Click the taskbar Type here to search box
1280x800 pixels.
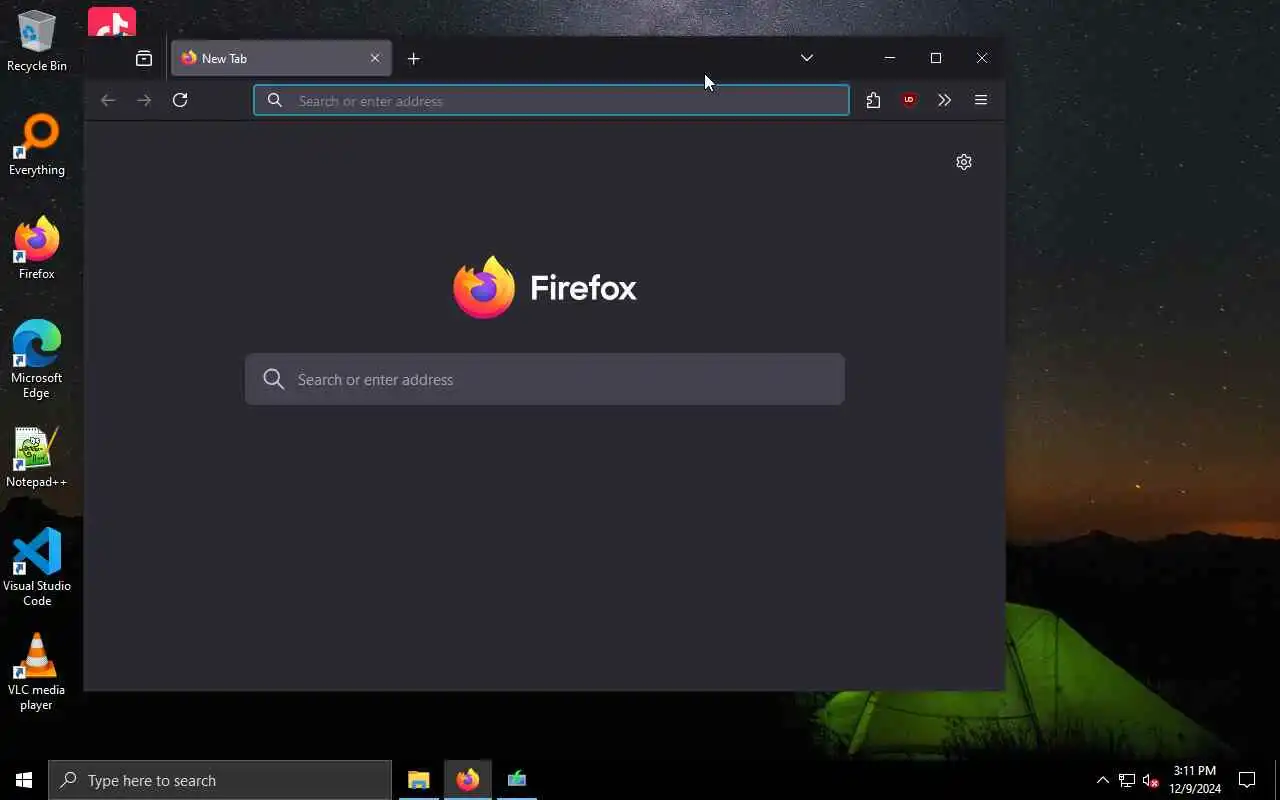click(x=220, y=780)
